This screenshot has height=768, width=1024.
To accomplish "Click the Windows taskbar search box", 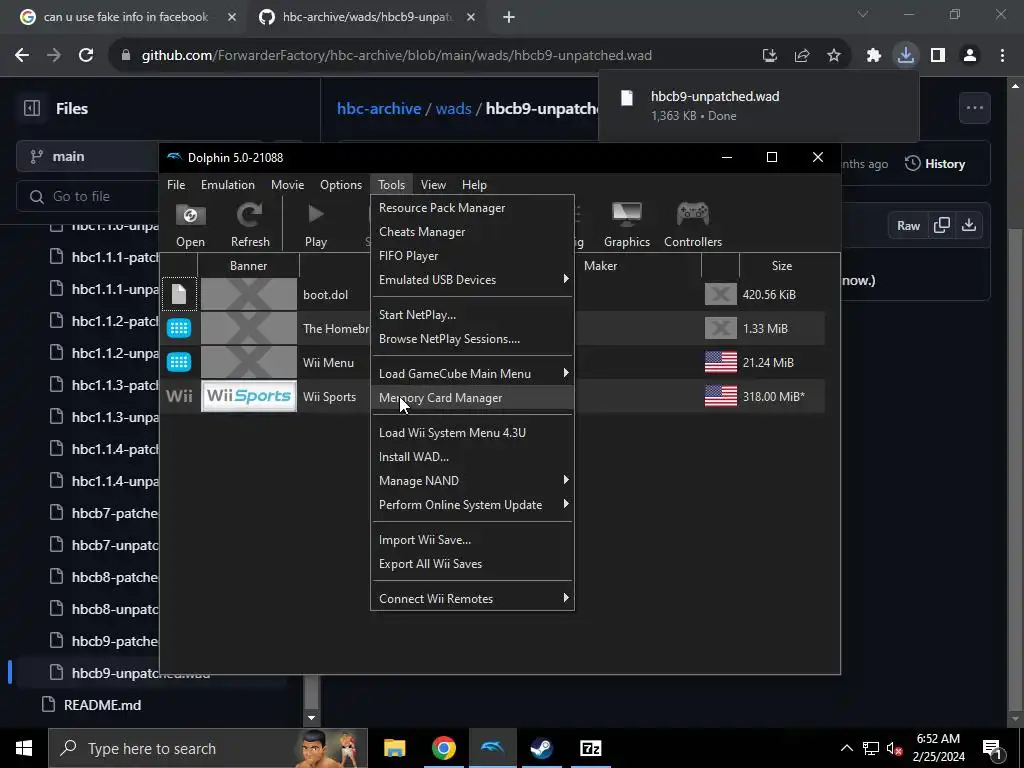I will tap(208, 748).
